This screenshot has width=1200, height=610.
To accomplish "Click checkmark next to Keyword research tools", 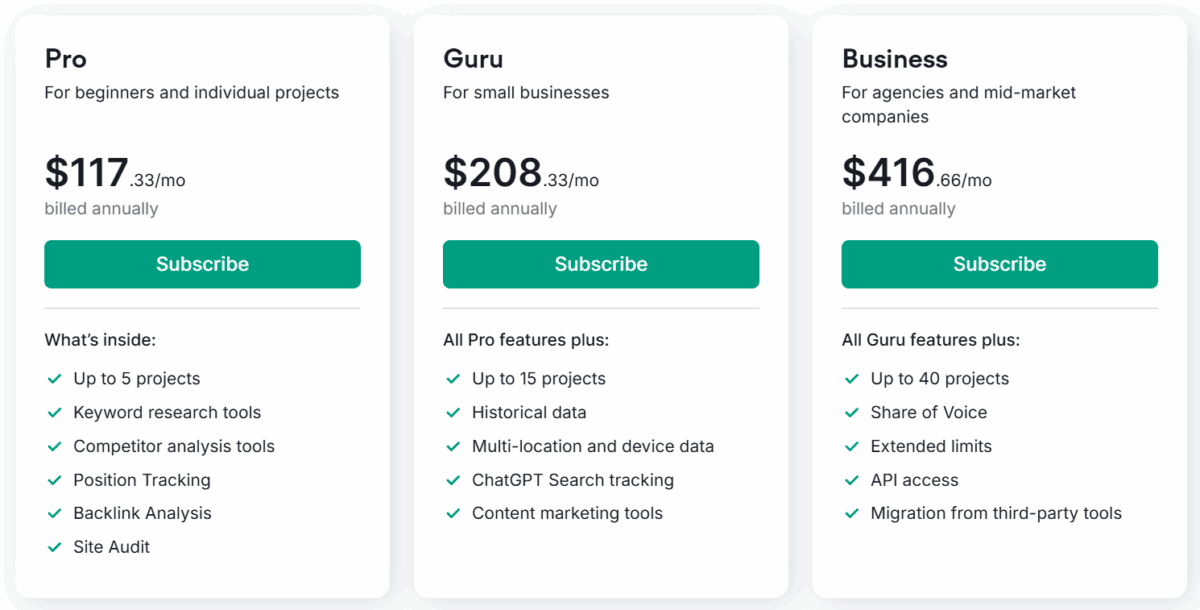I will pos(54,413).
